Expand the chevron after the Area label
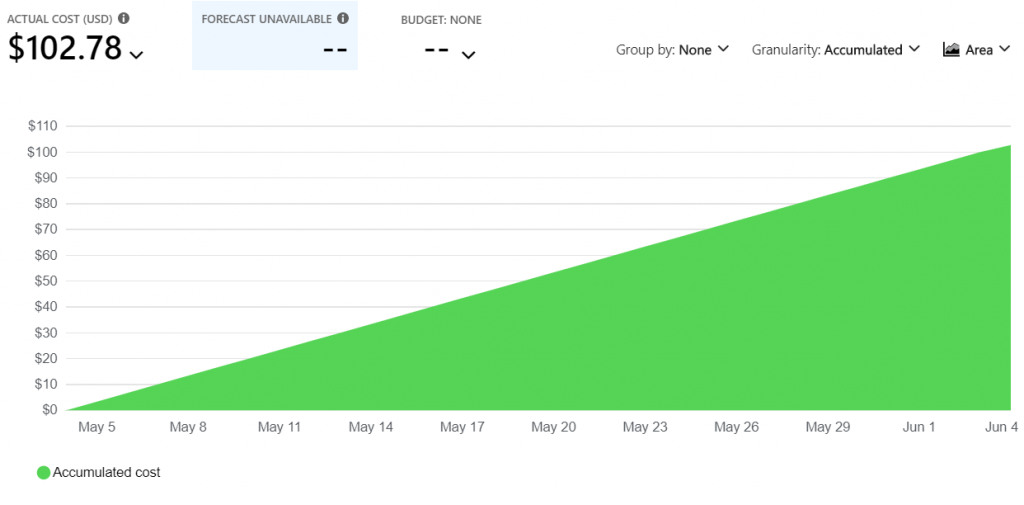 point(1002,49)
